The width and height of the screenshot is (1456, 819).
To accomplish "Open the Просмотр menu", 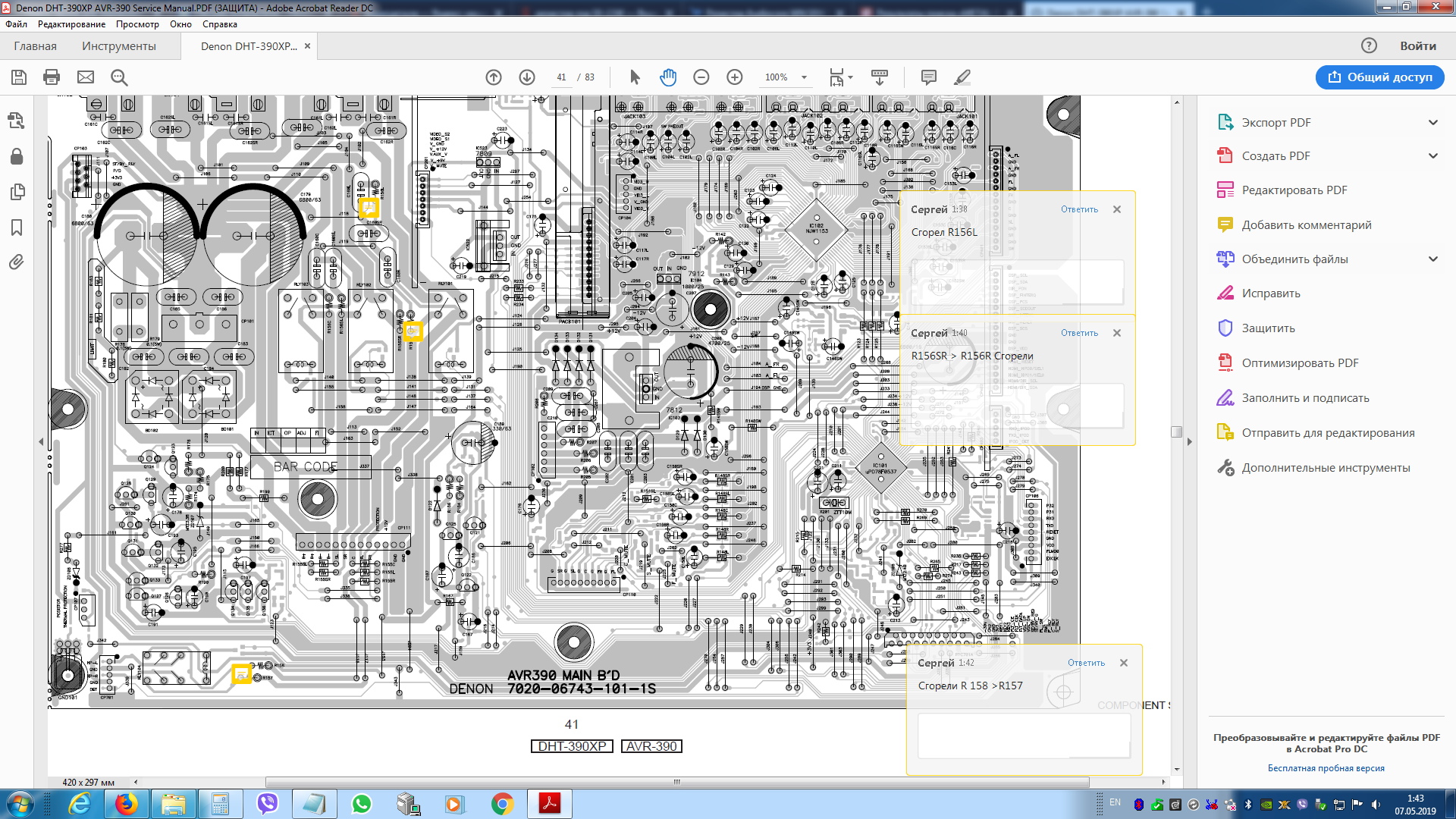I will tap(137, 24).
